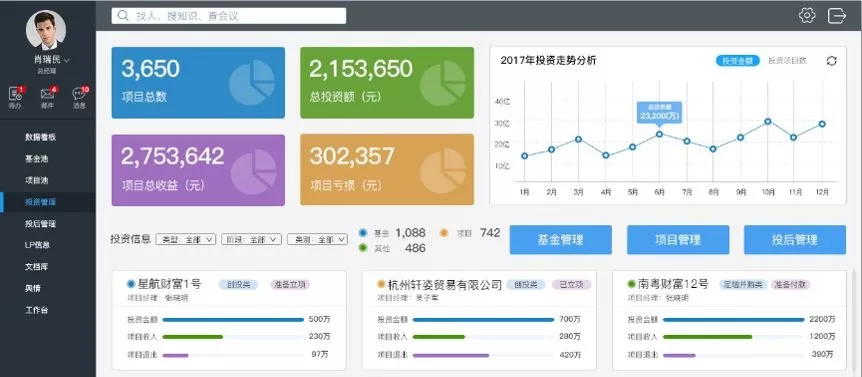Click the 742 项目 count
Viewport: 862px width, 377px height.
[x=490, y=233]
